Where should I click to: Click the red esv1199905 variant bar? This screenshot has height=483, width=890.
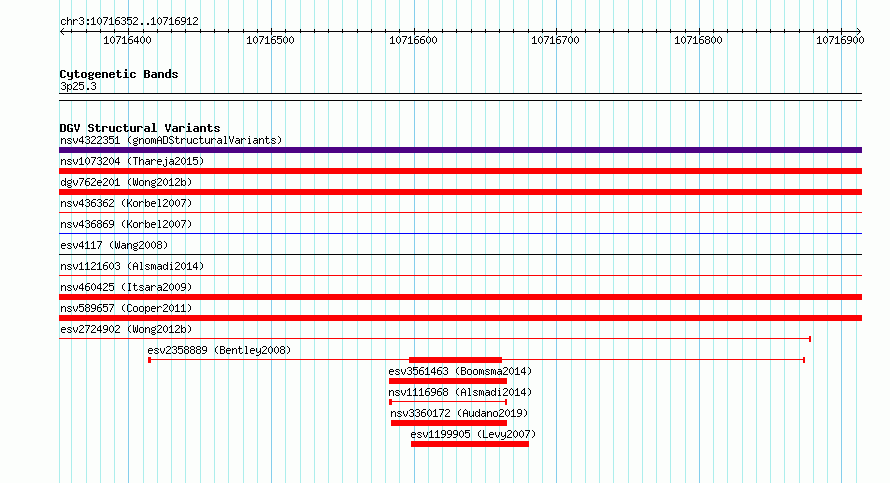click(x=470, y=444)
